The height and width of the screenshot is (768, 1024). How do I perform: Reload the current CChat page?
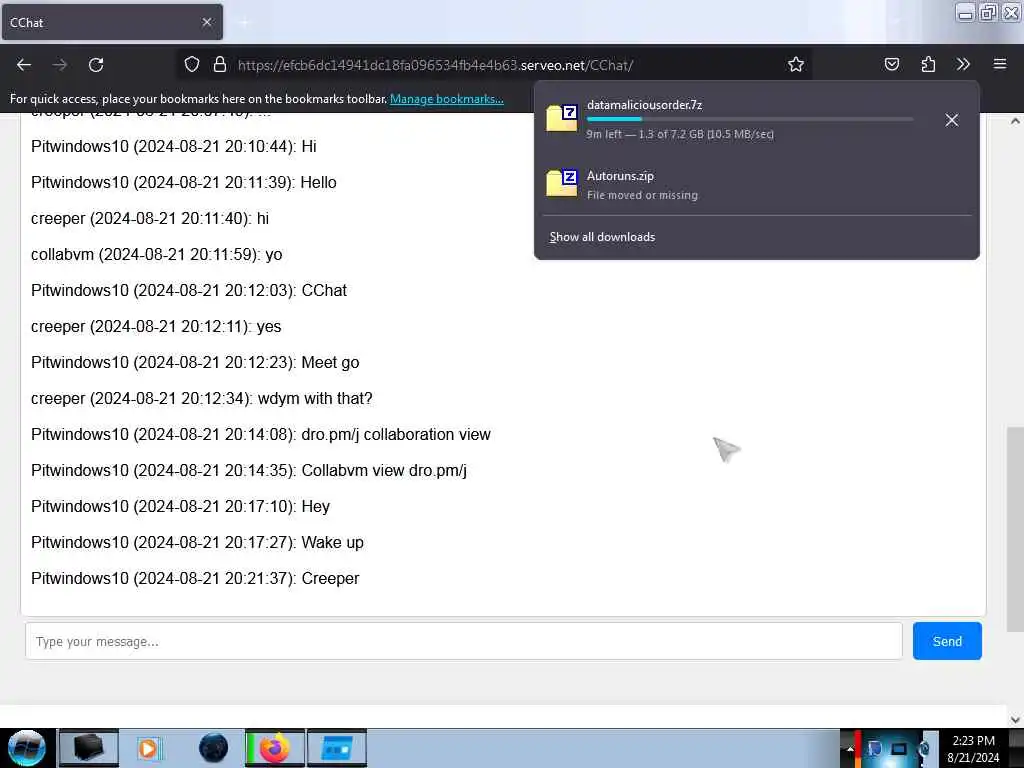(96, 65)
